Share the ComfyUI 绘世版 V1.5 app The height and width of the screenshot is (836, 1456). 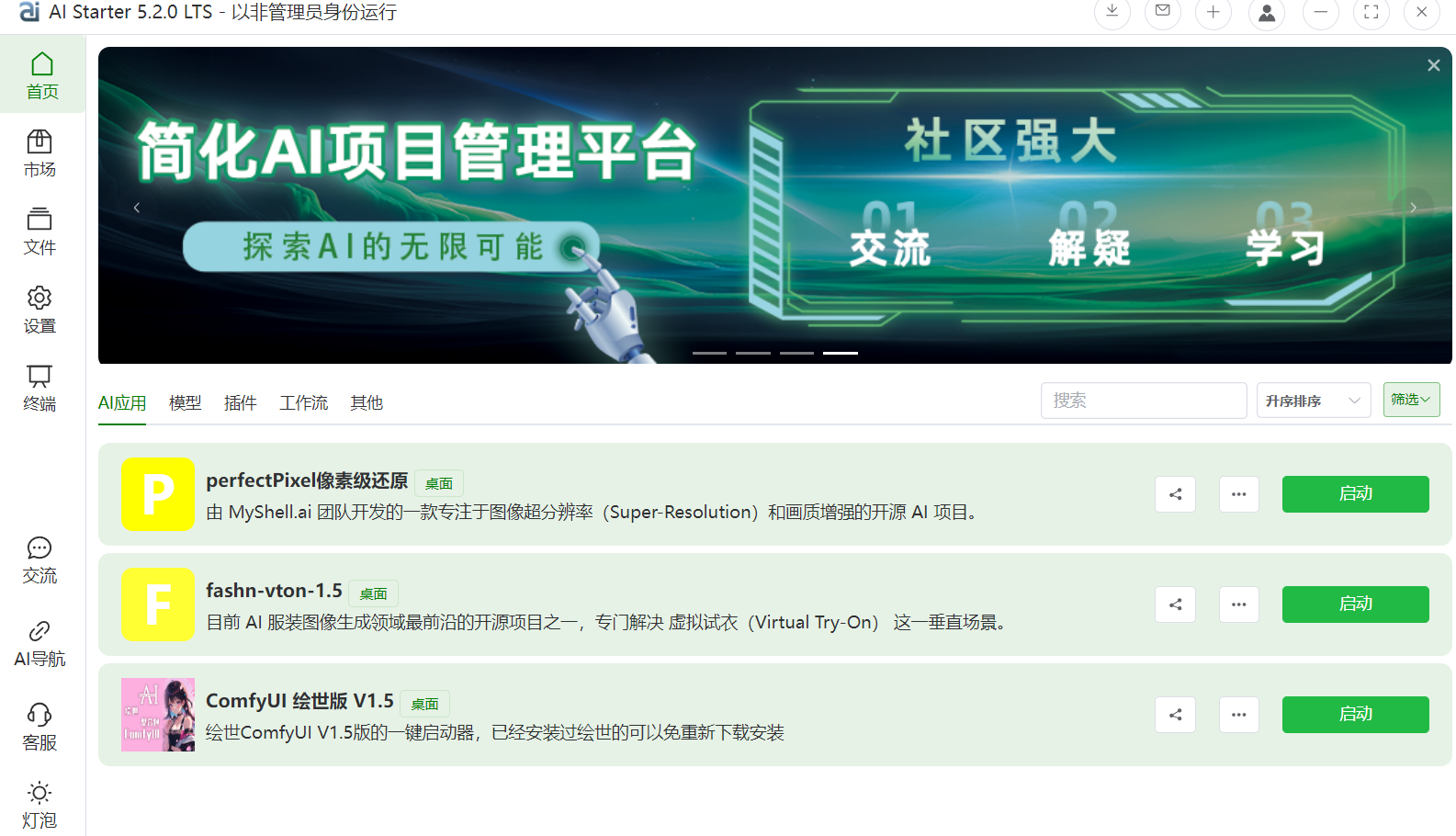click(1176, 715)
